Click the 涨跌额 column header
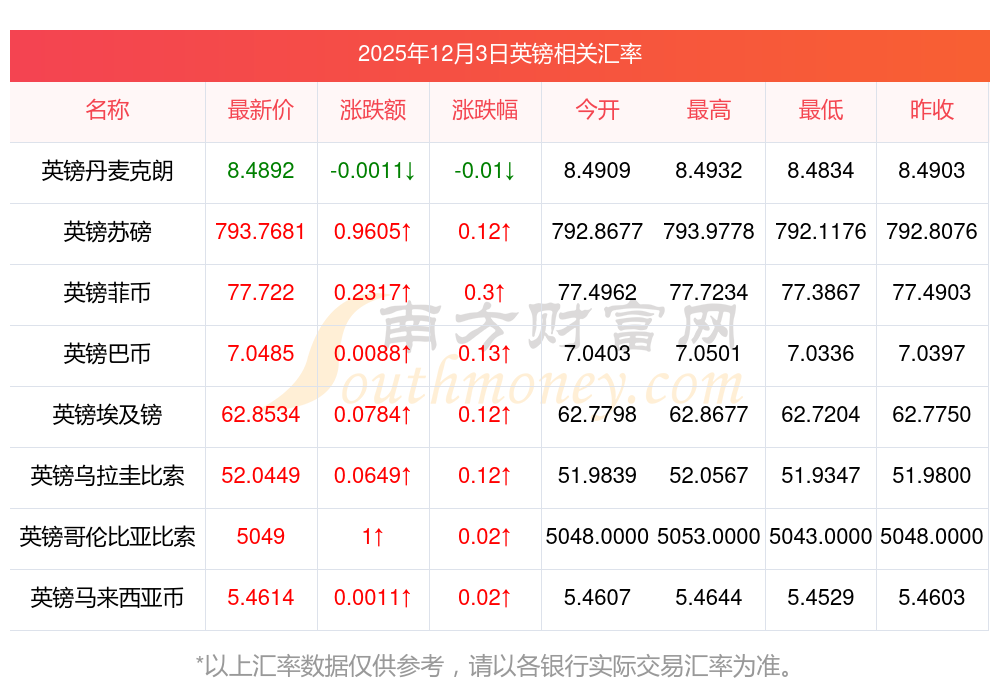Image resolution: width=1000 pixels, height=697 pixels. tap(373, 110)
